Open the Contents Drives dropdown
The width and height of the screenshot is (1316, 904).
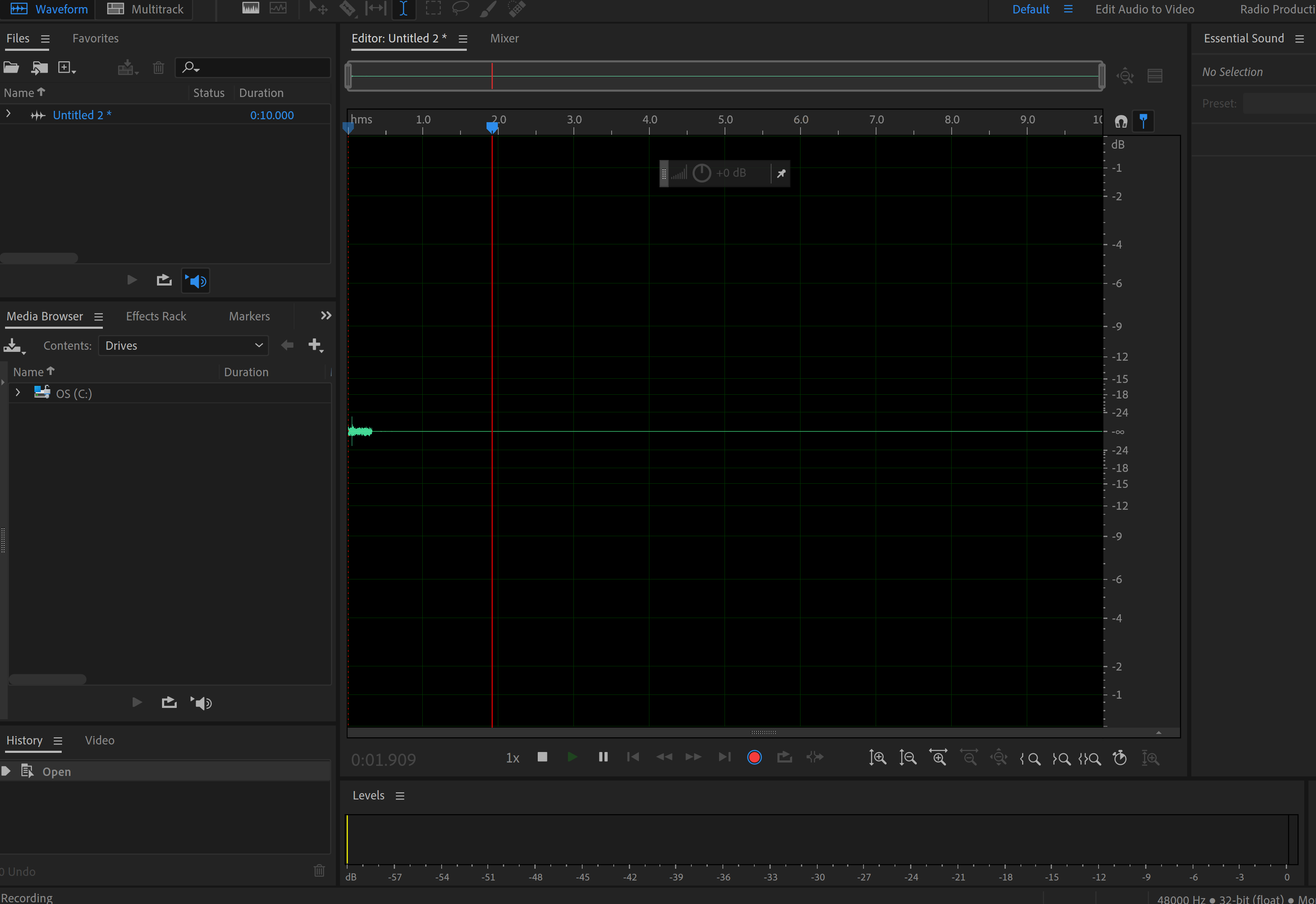(x=182, y=346)
